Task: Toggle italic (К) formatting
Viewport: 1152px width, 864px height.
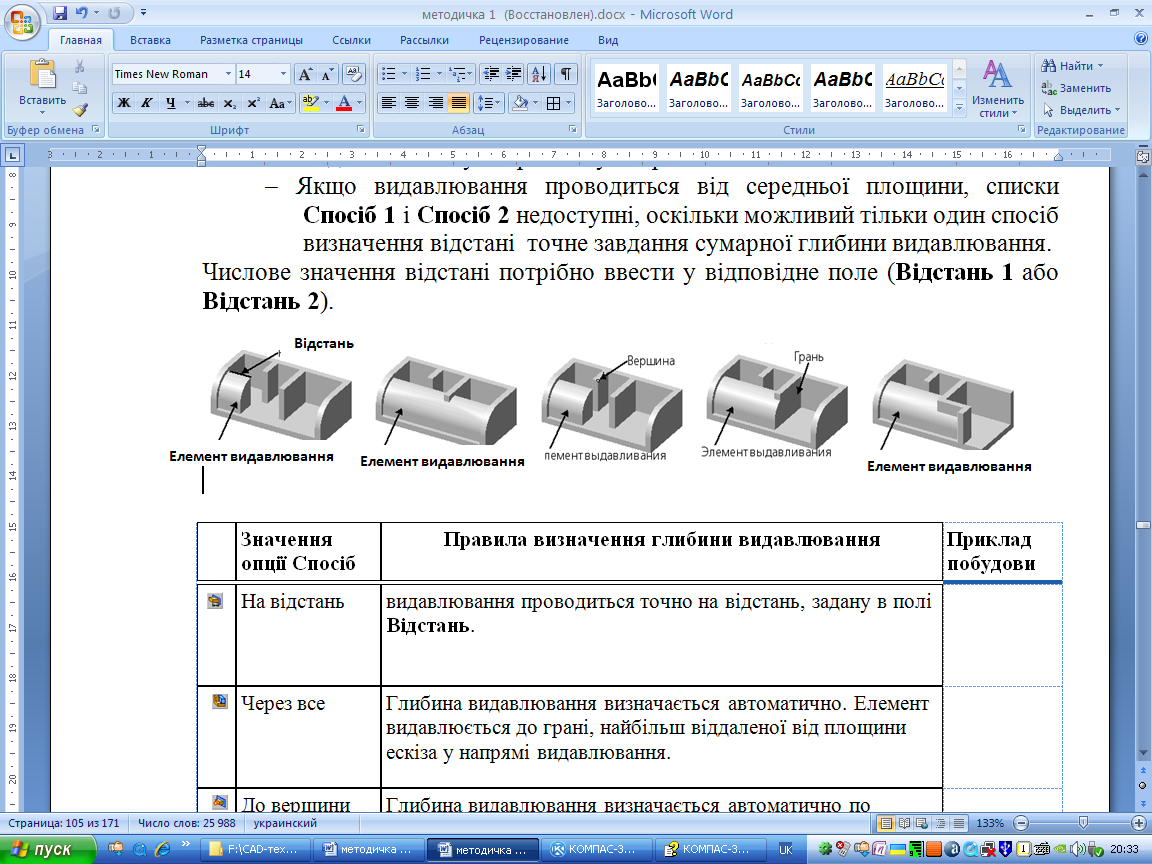Action: point(146,103)
